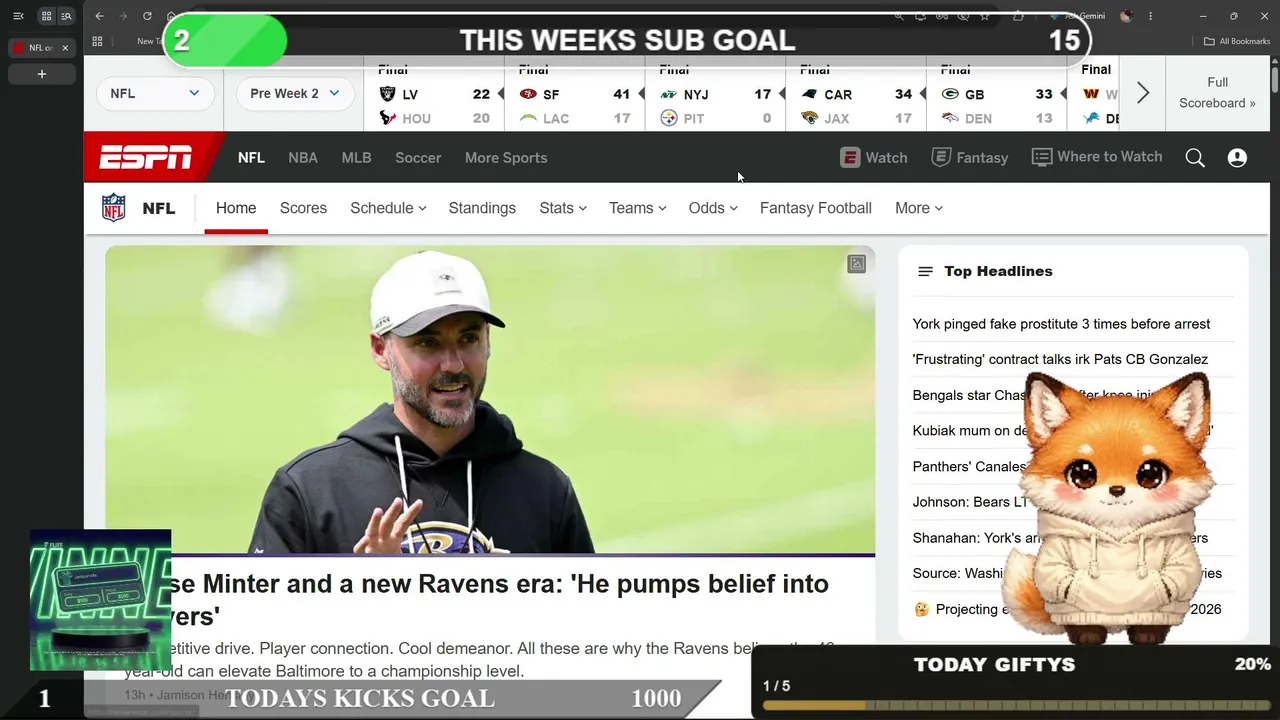The width and height of the screenshot is (1280, 720).
Task: Open the NFL league dropdown
Action: pos(154,93)
